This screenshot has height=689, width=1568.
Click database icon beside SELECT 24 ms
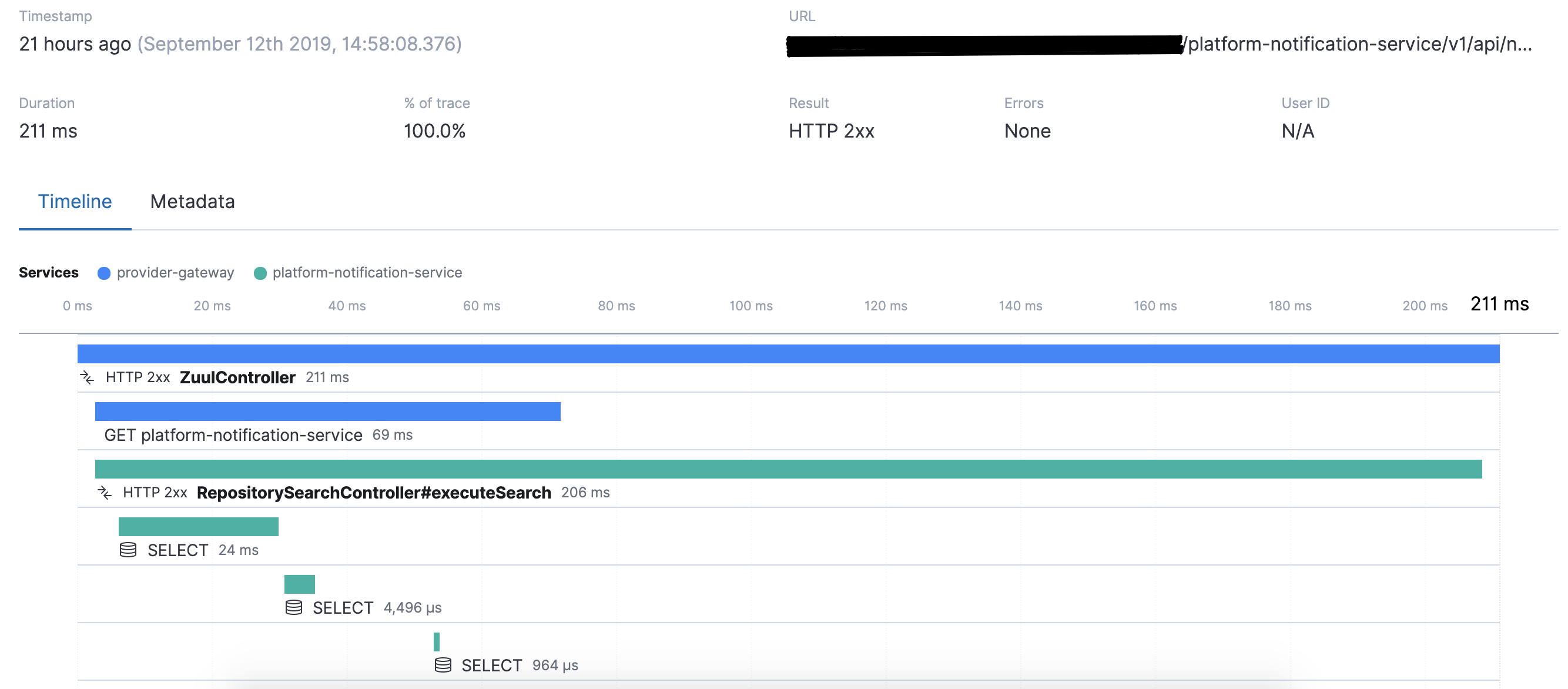click(128, 550)
